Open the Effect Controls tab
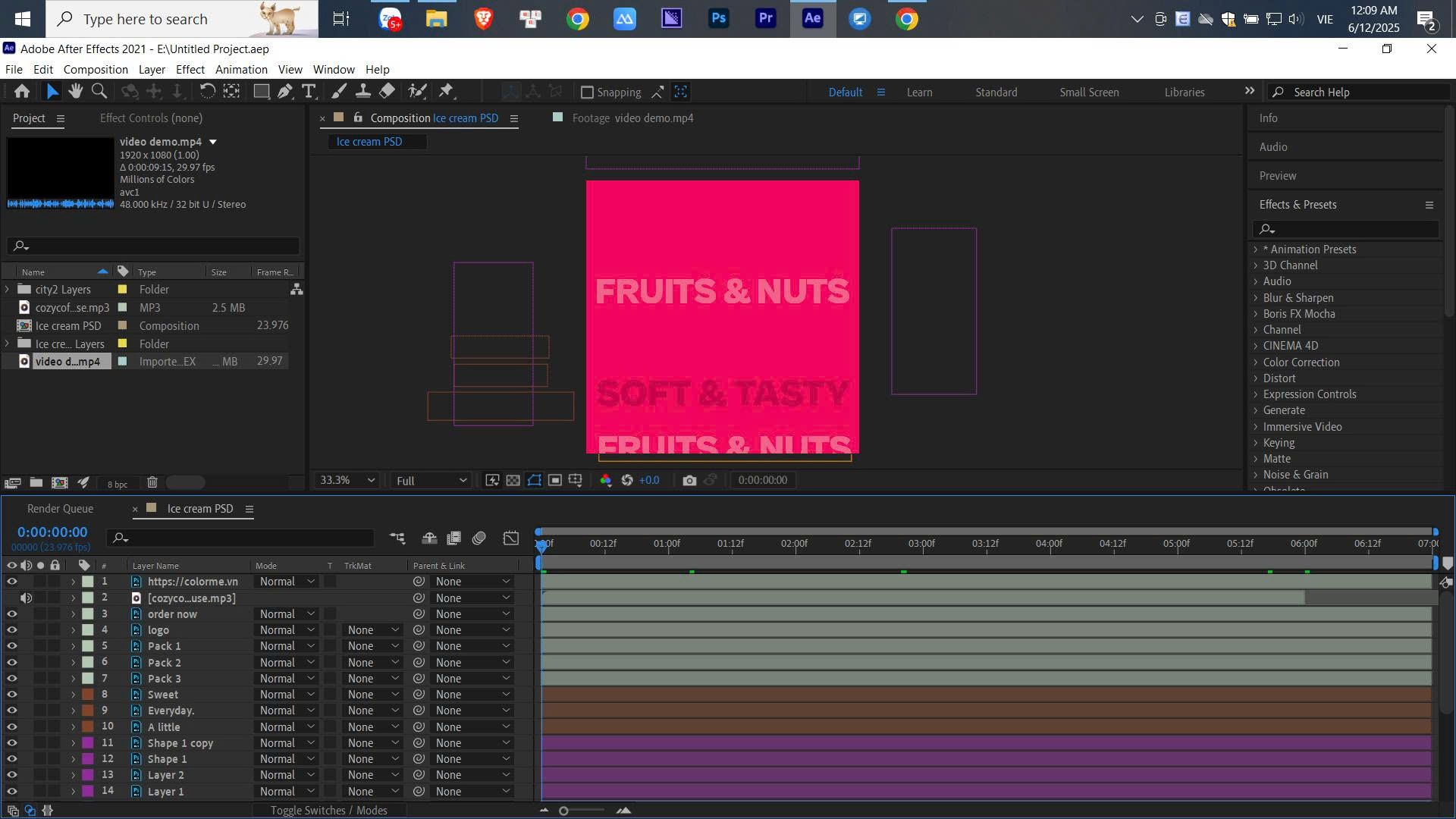 151,118
